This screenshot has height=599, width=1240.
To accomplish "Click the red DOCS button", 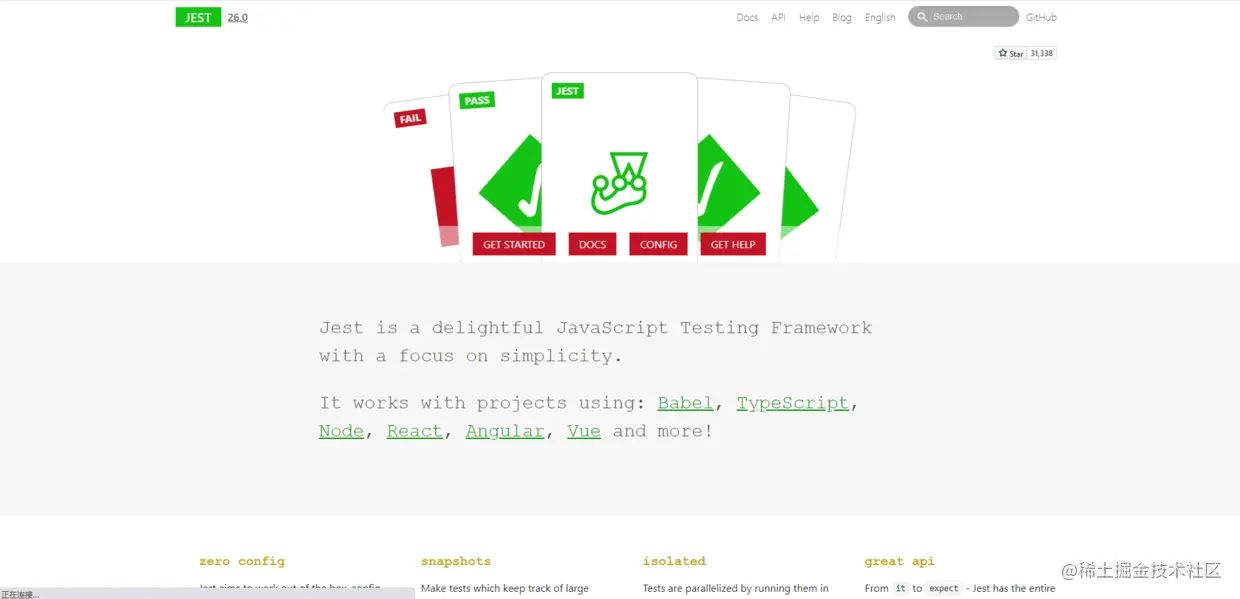I will click(593, 244).
